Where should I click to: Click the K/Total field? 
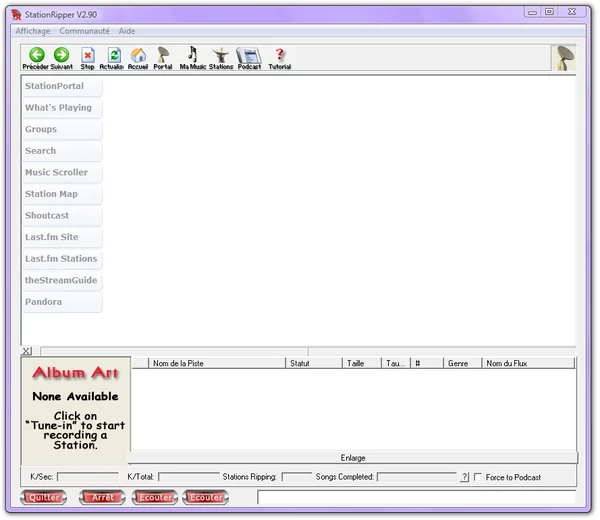(189, 477)
